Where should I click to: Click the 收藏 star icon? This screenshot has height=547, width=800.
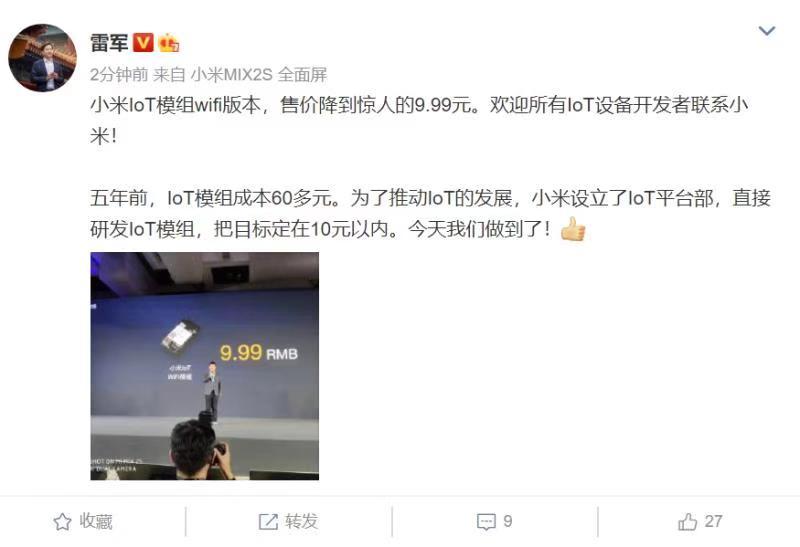coord(63,521)
